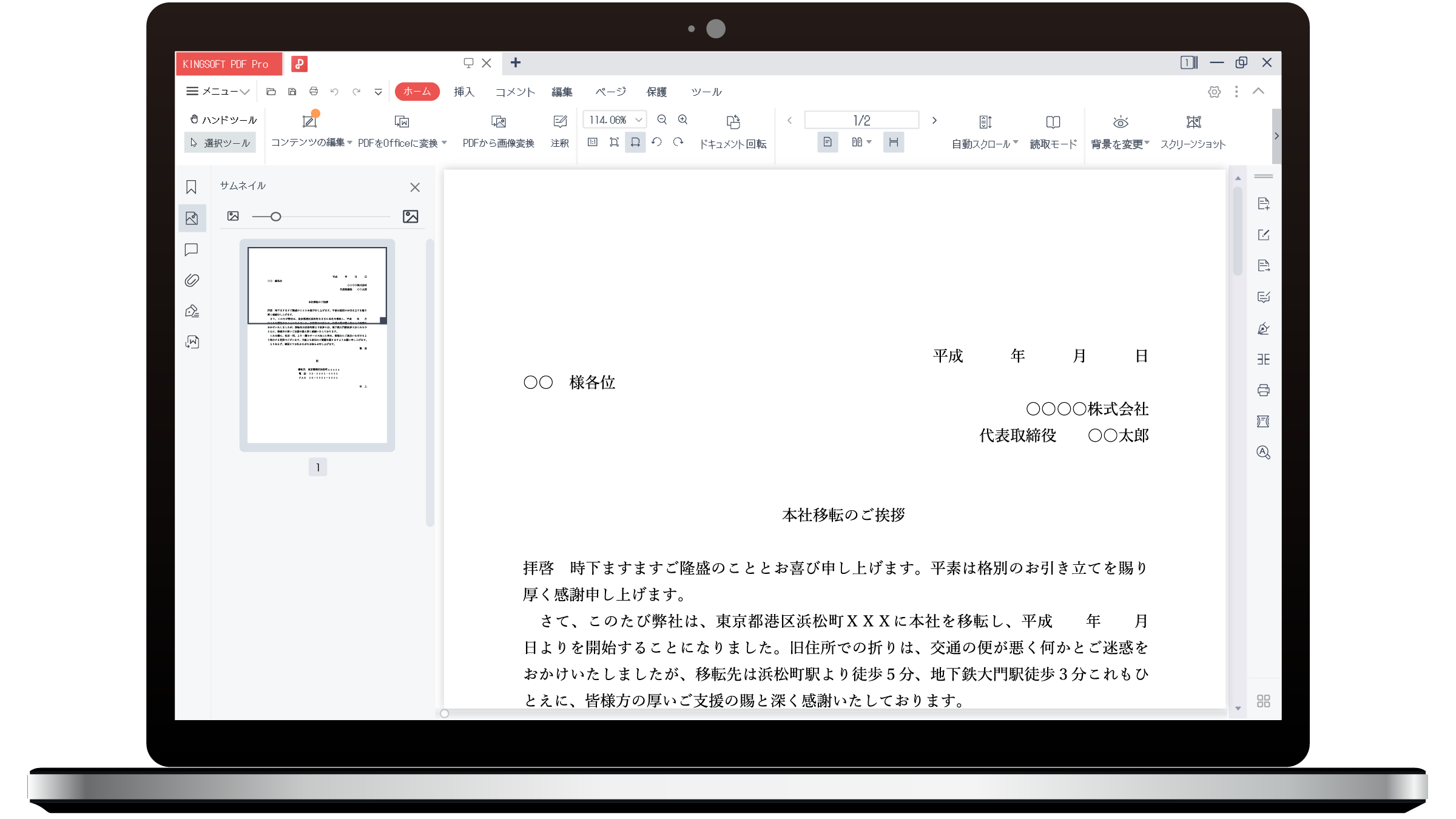Click the settings gear icon
Screen dimensions: 1456x819
[1214, 92]
